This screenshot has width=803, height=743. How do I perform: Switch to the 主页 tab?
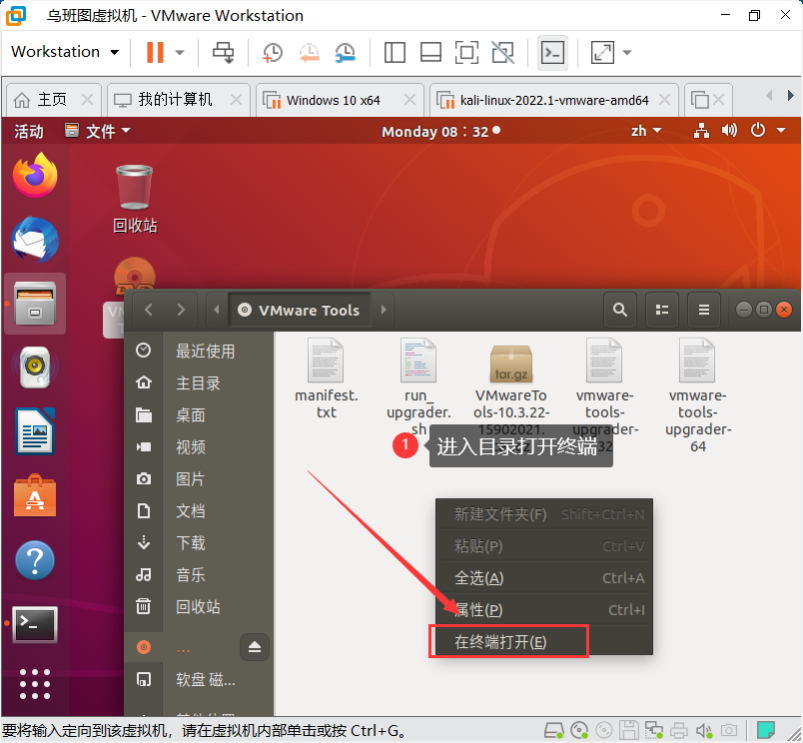click(52, 100)
